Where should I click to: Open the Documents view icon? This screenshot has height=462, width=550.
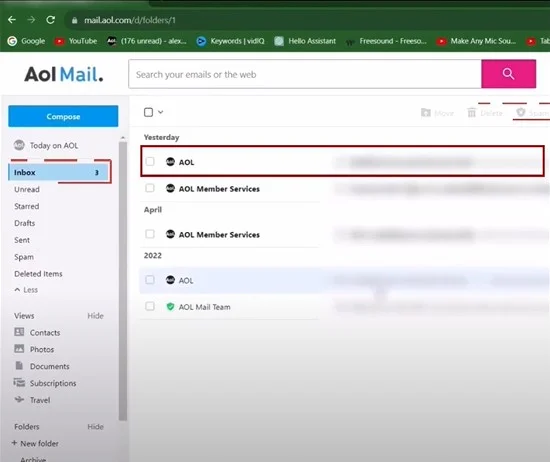[19, 366]
